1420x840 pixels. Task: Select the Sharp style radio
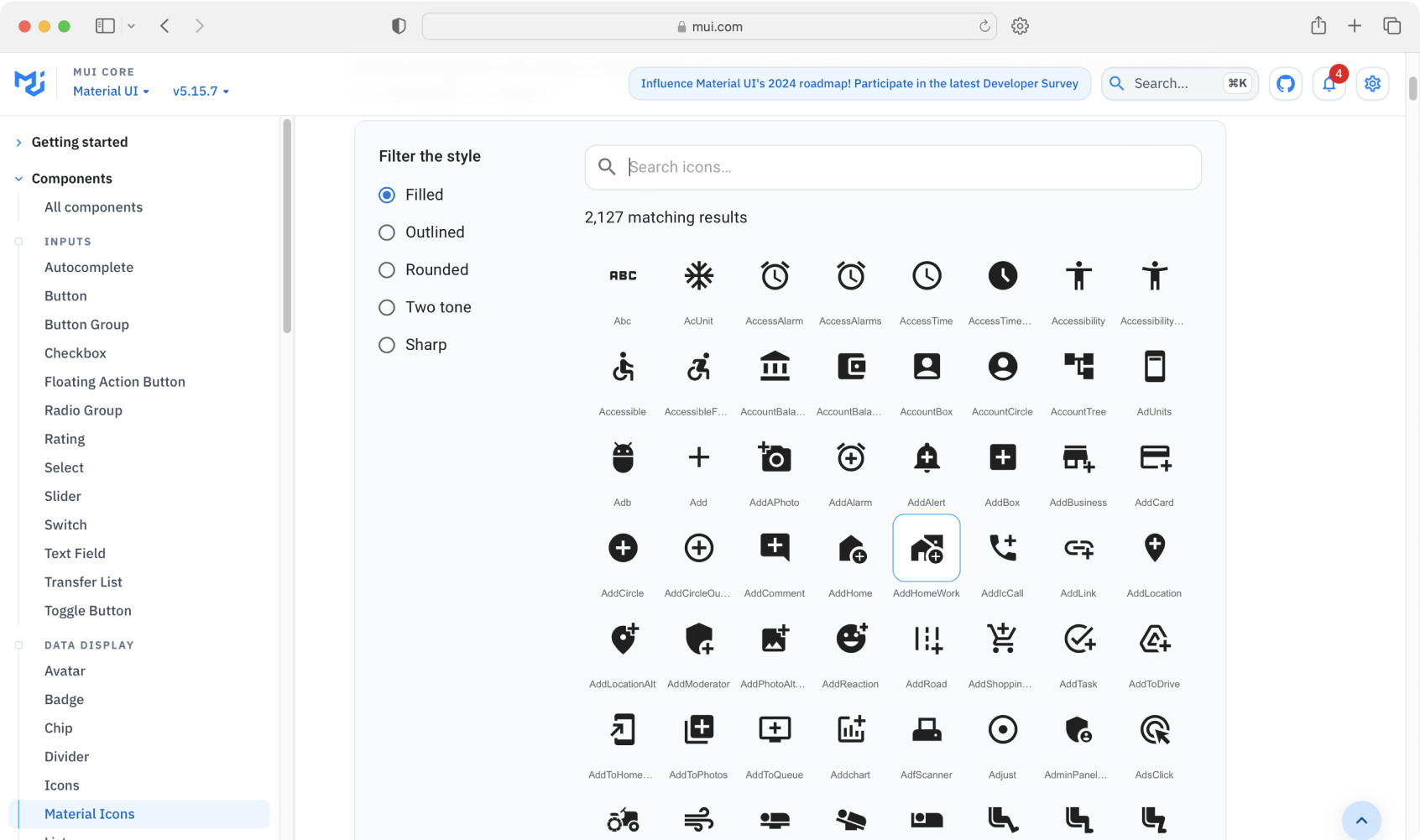click(x=387, y=345)
